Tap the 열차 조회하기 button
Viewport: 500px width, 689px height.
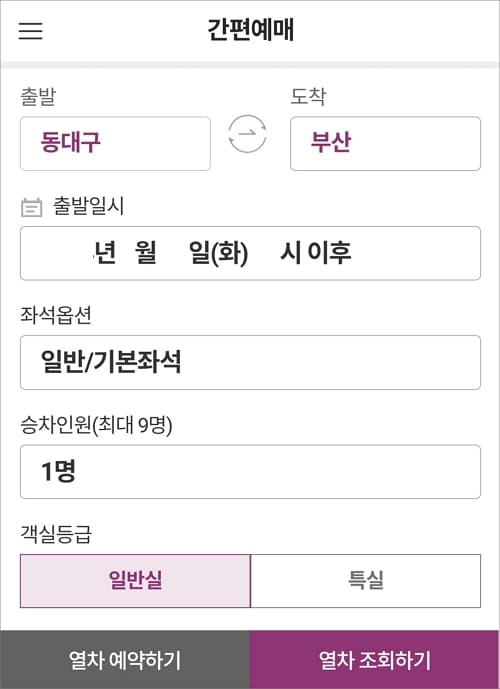(x=375, y=660)
